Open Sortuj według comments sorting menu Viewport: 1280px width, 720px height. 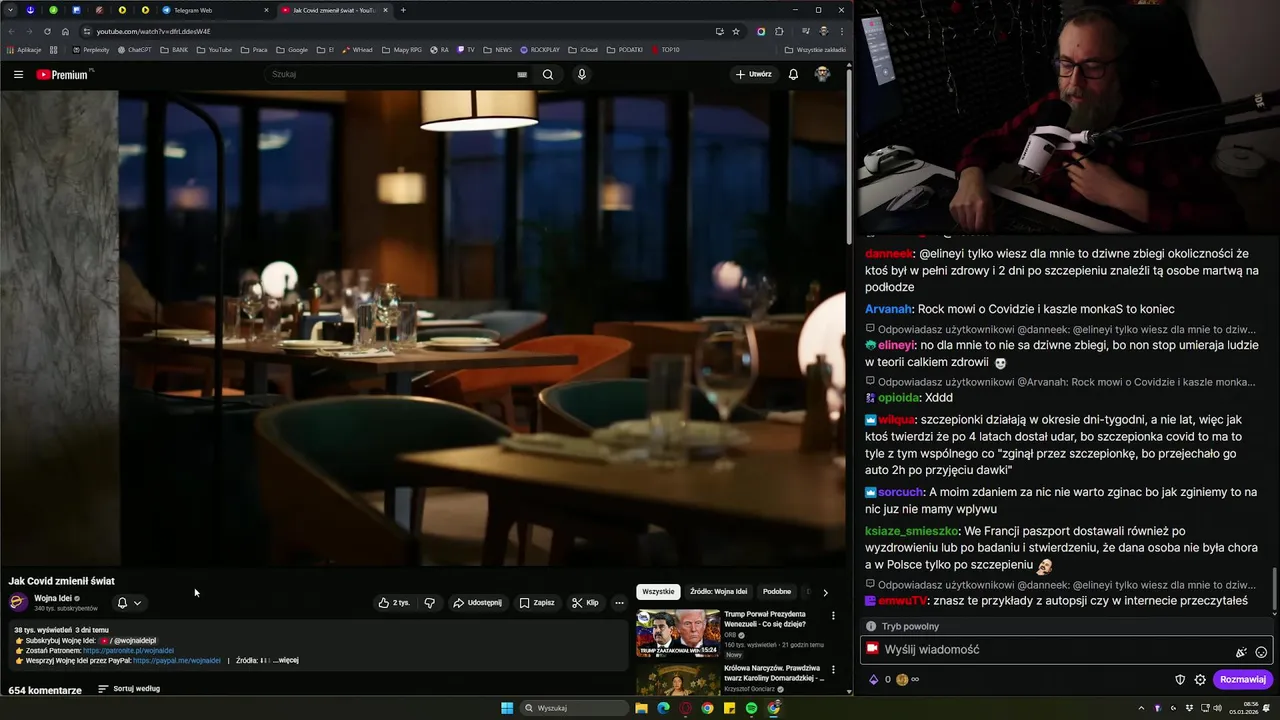tap(129, 689)
